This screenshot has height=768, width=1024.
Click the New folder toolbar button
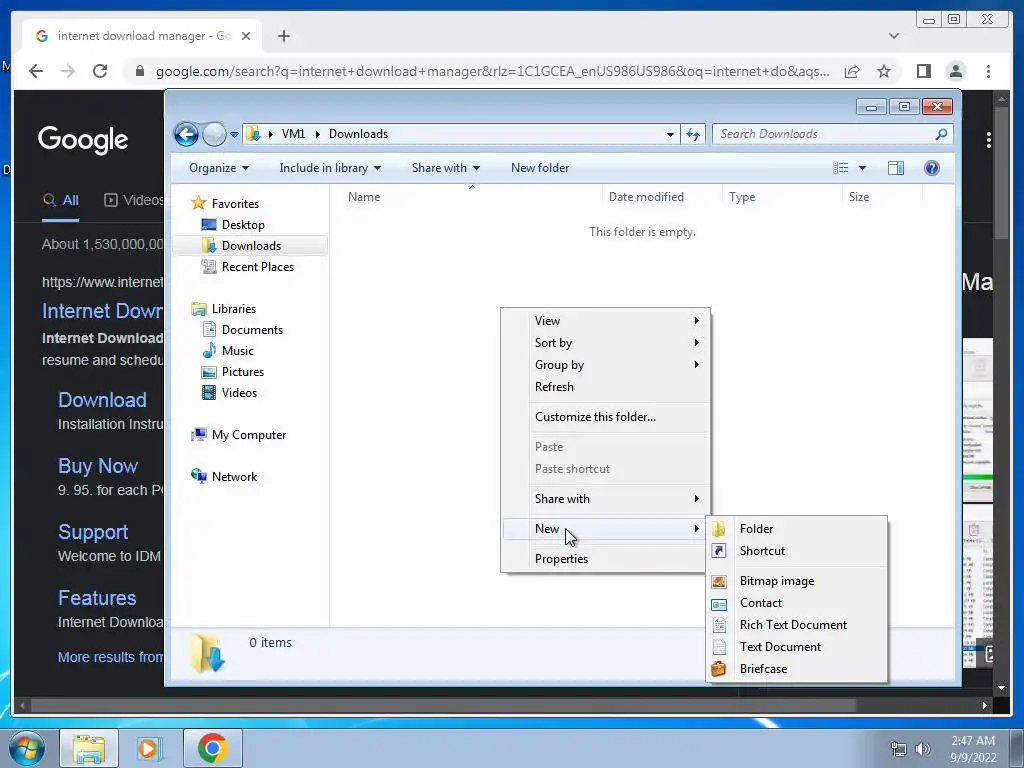click(540, 168)
